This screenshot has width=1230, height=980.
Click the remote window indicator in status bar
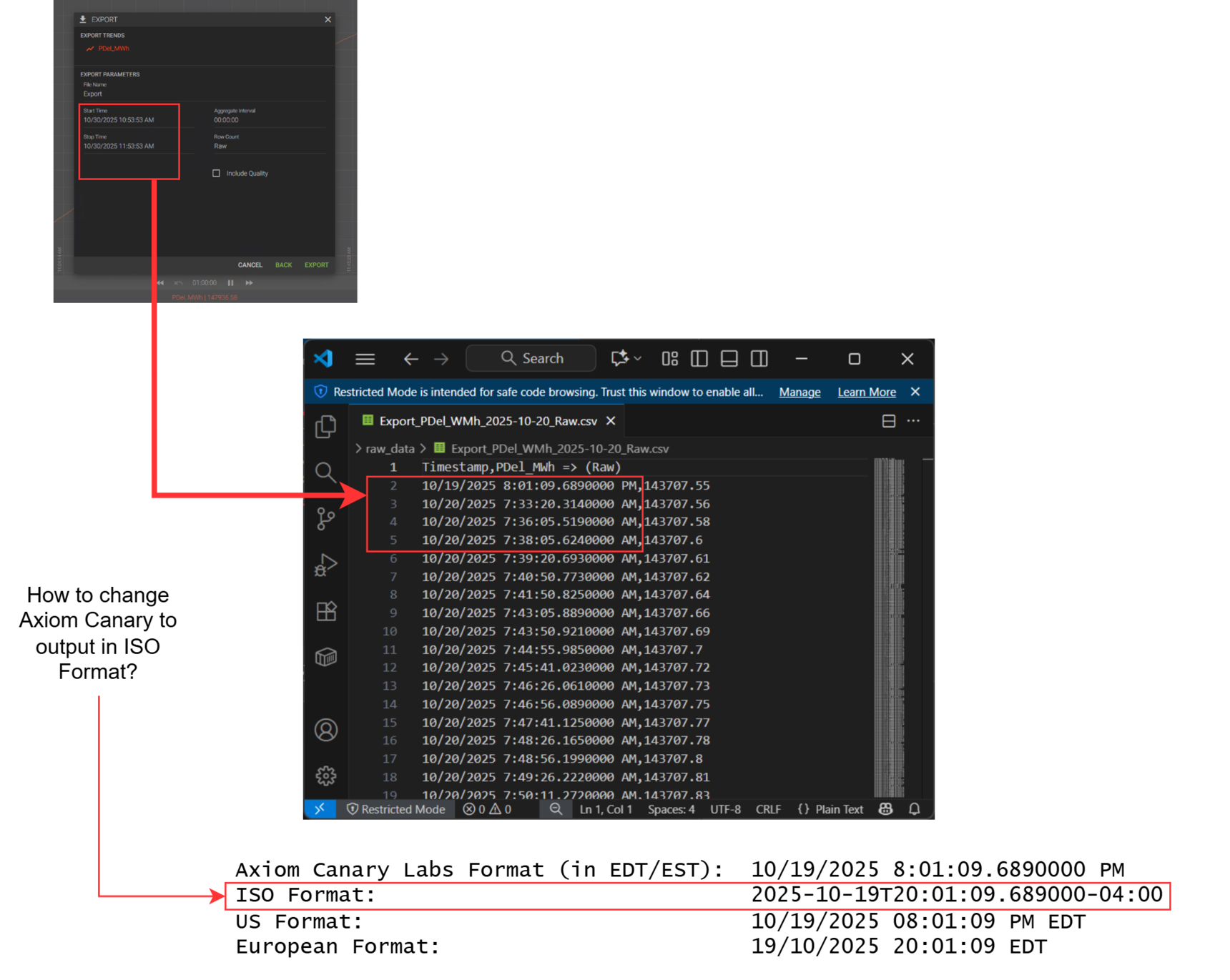(x=320, y=809)
